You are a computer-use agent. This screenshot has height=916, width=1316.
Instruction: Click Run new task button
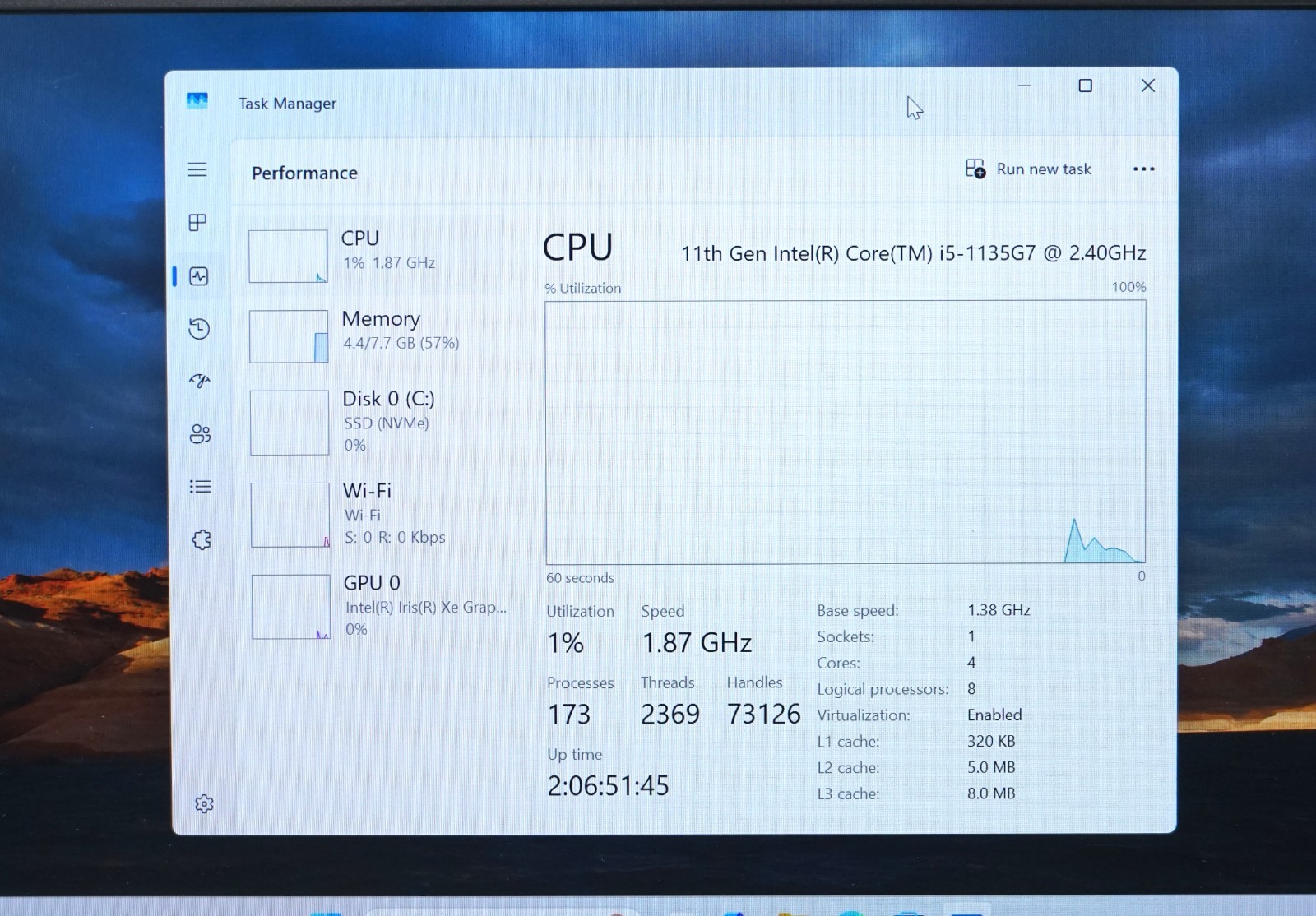point(1028,169)
